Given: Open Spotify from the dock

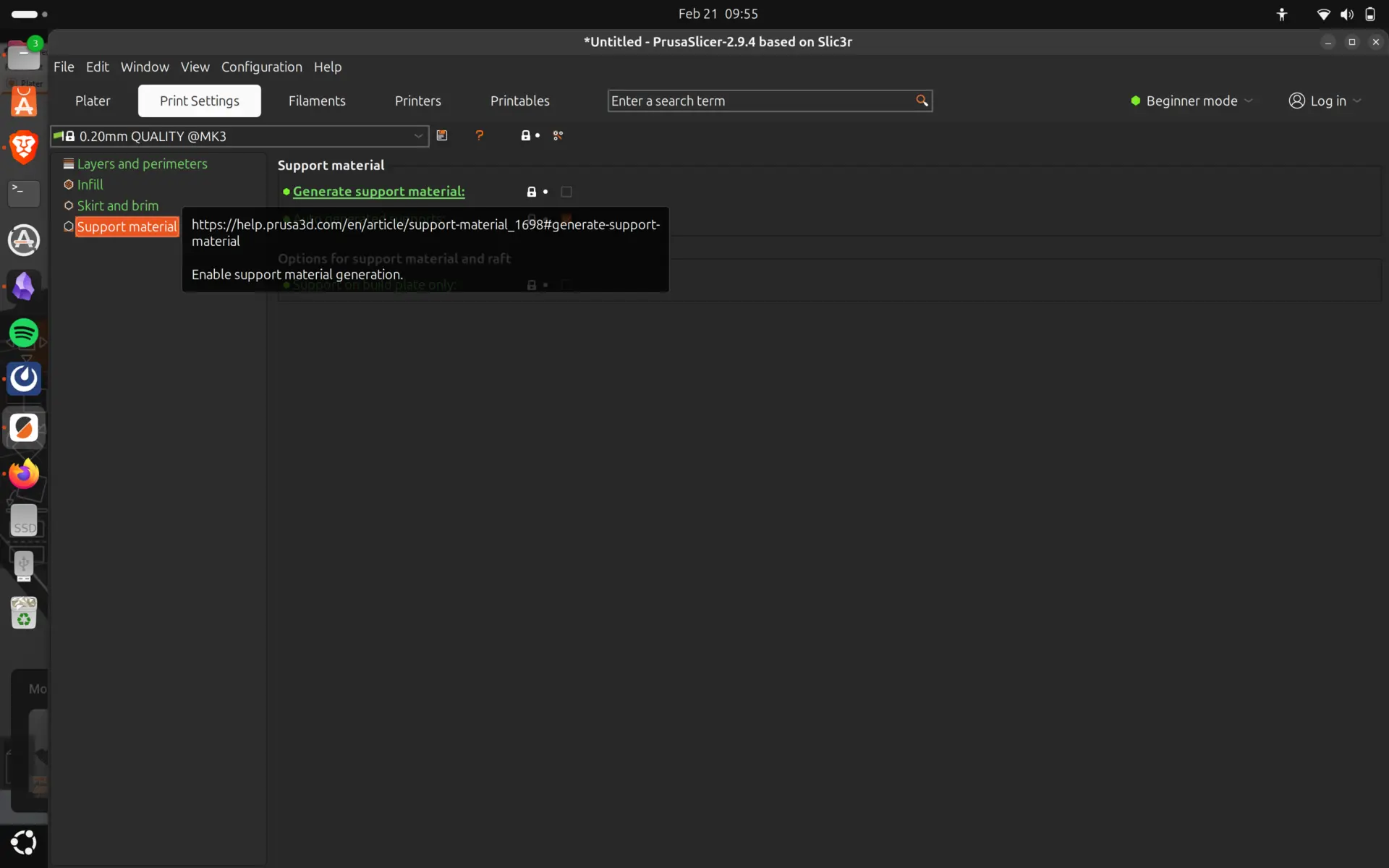Looking at the screenshot, I should tap(24, 333).
